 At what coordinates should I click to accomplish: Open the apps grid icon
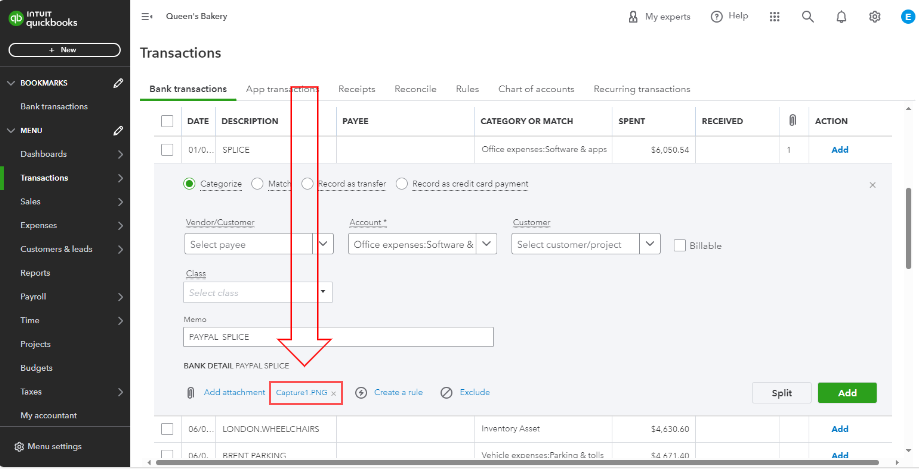774,17
